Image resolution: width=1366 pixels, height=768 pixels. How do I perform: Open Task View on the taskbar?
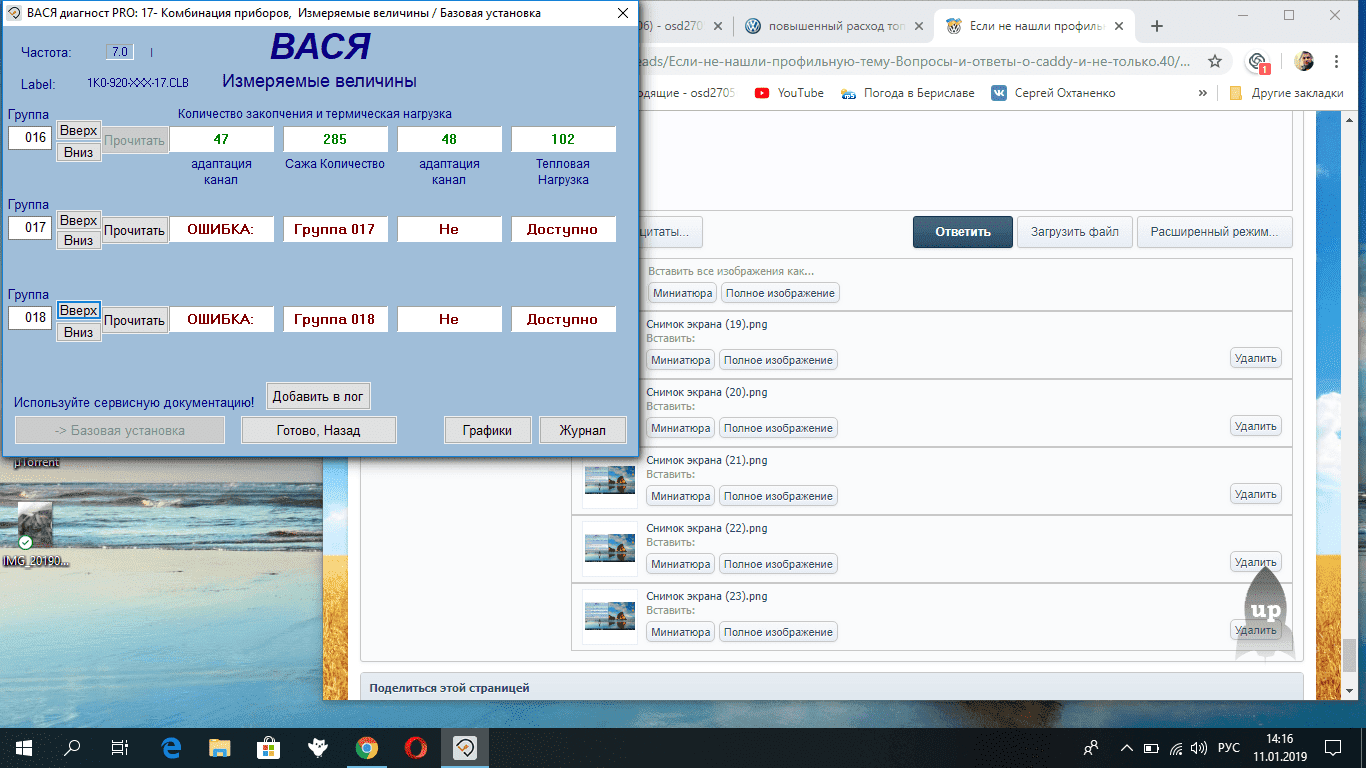119,747
